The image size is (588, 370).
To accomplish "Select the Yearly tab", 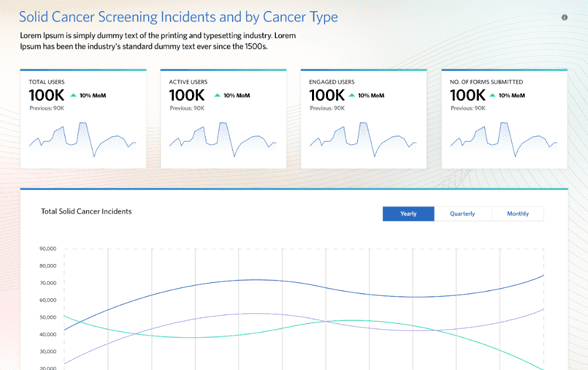I will coord(408,214).
